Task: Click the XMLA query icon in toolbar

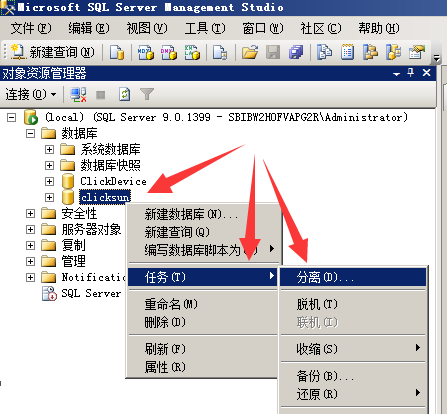Action: 192,52
